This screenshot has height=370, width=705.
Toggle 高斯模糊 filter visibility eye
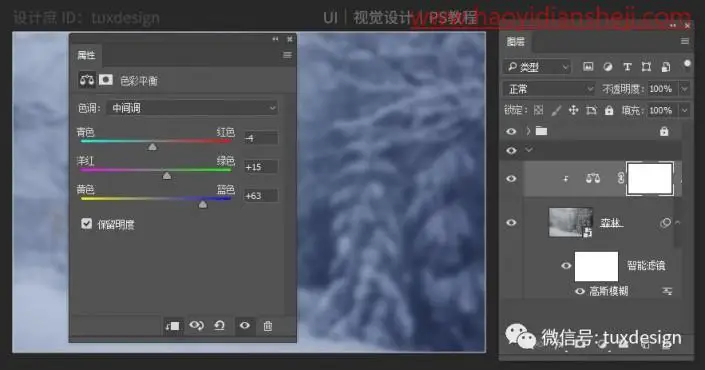click(580, 291)
